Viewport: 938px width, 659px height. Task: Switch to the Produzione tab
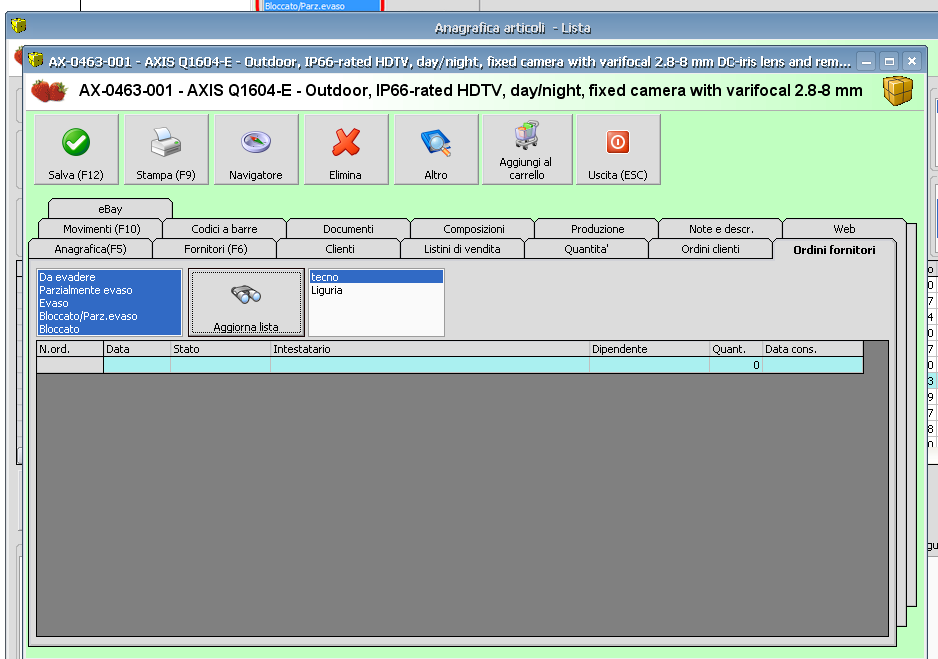pos(597,229)
